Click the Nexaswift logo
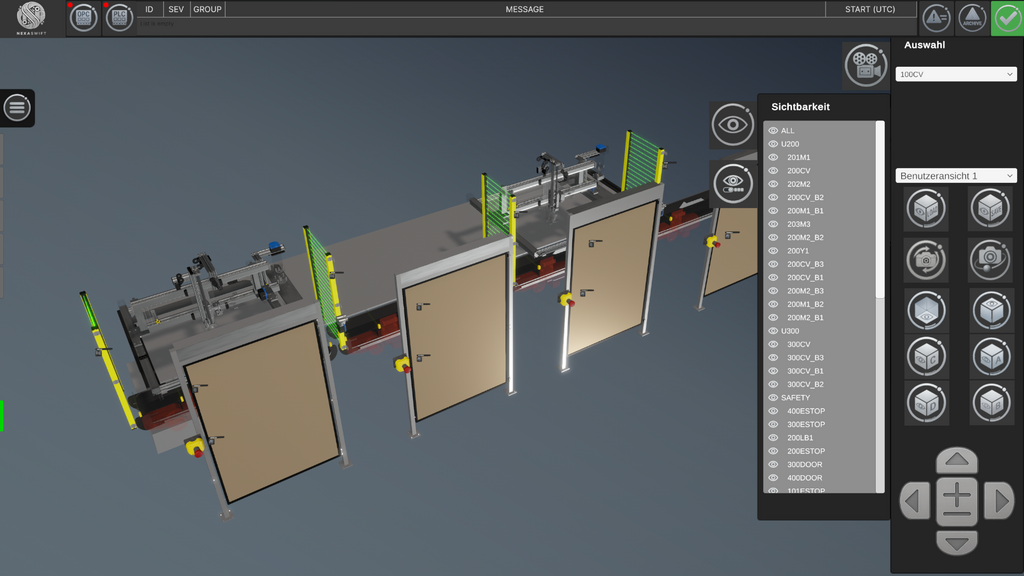 31,18
